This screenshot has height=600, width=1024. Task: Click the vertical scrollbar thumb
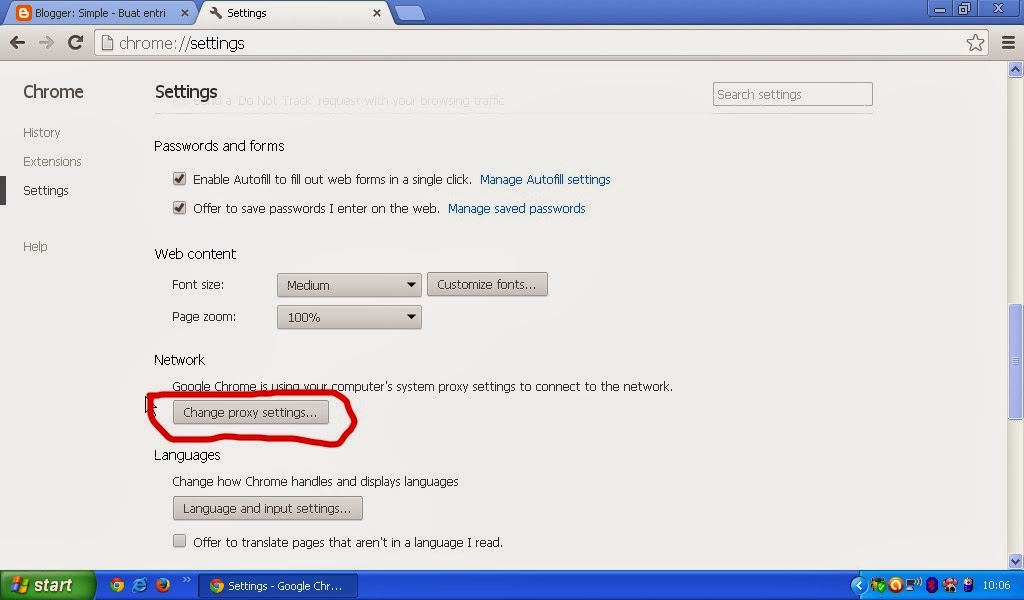tap(1016, 361)
